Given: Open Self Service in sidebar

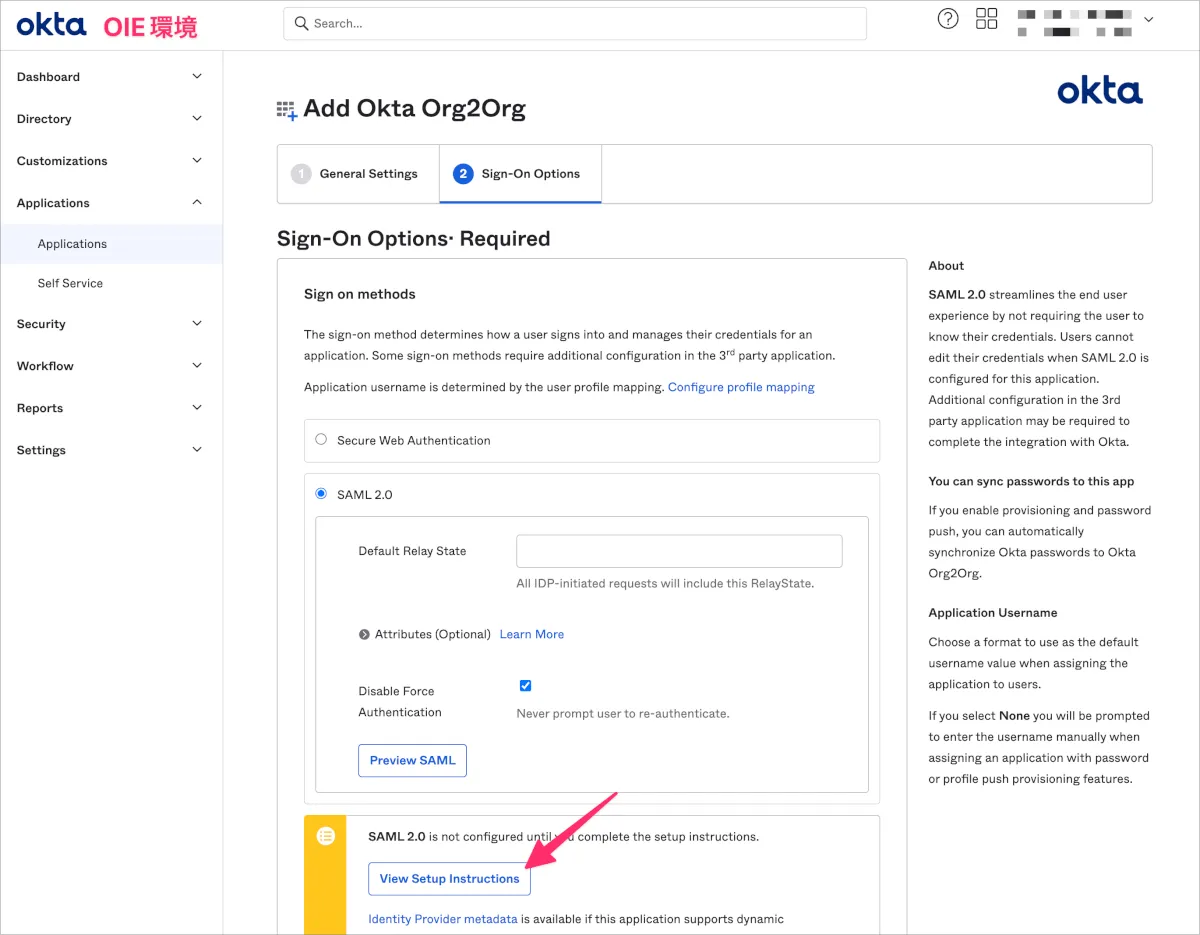Looking at the screenshot, I should click(x=70, y=283).
